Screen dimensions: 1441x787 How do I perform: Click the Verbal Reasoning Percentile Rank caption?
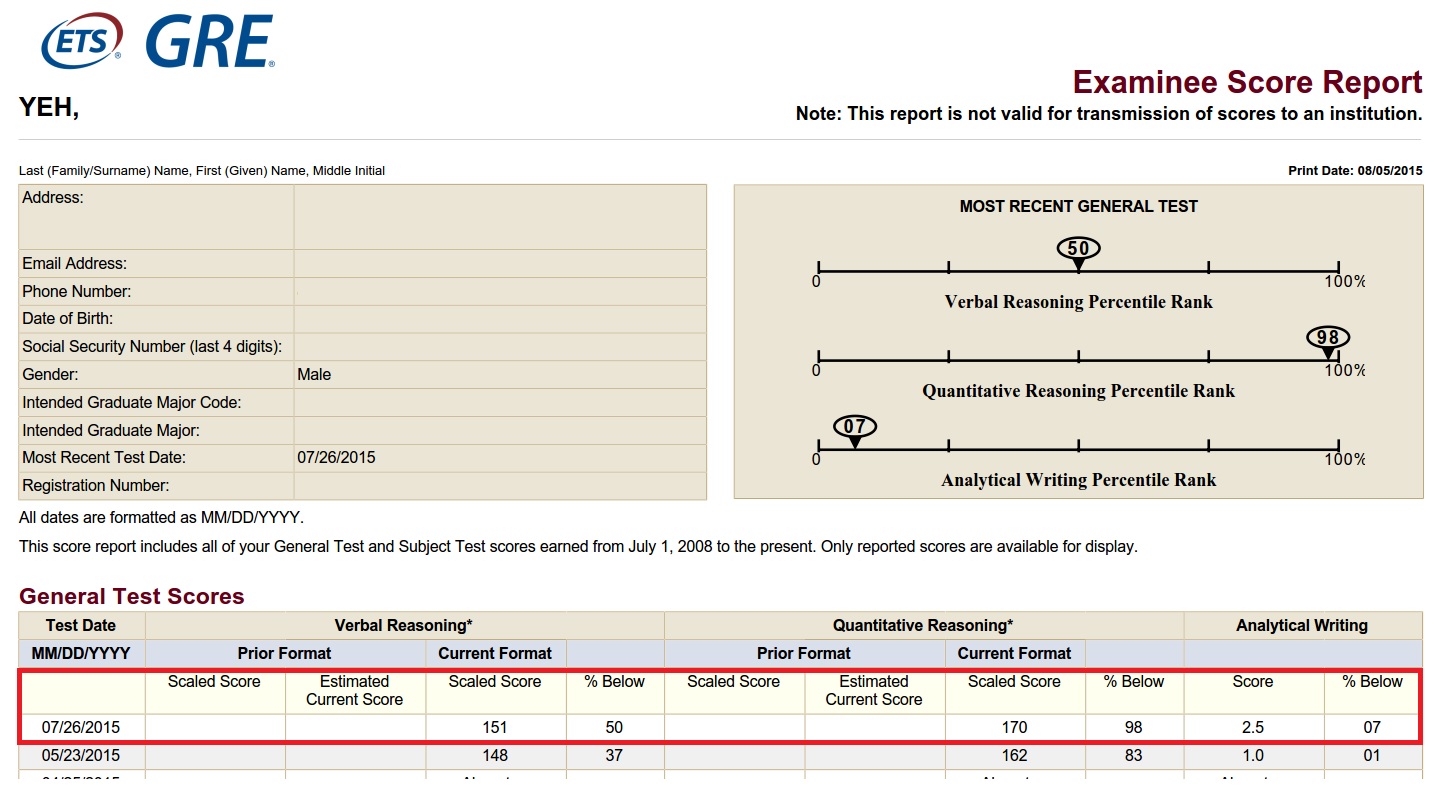(1079, 302)
